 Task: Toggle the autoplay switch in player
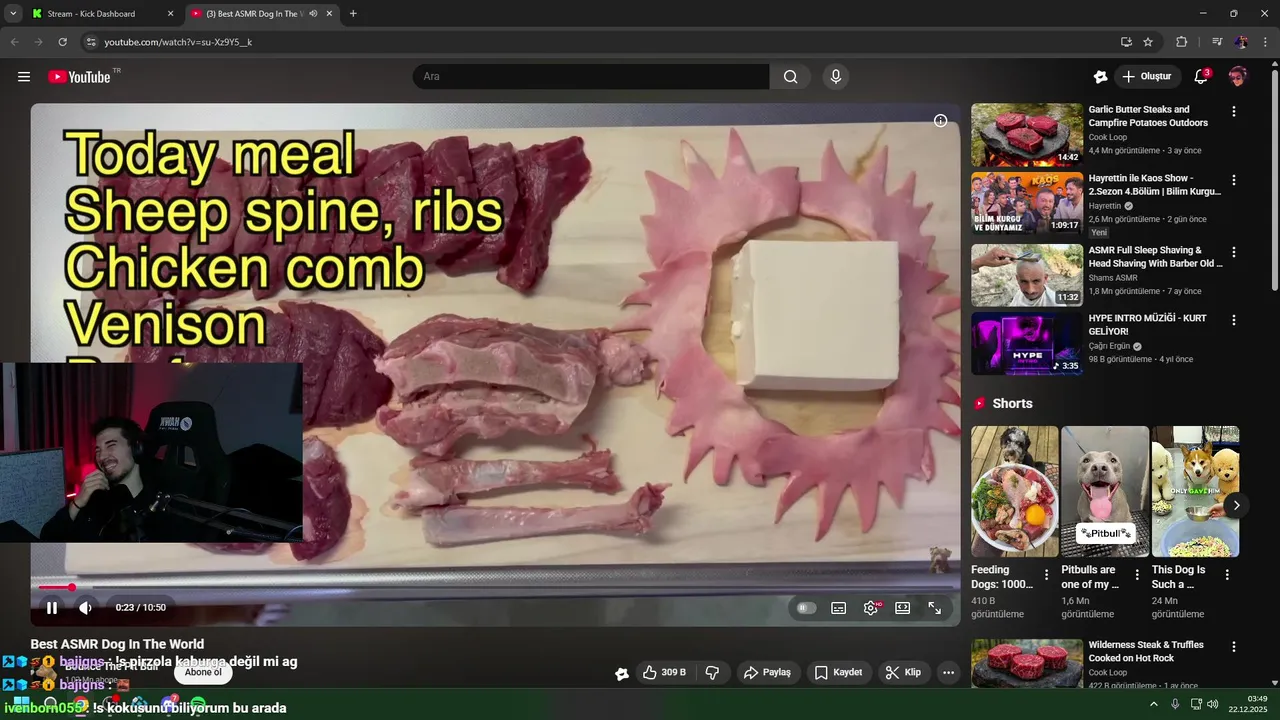click(x=806, y=608)
